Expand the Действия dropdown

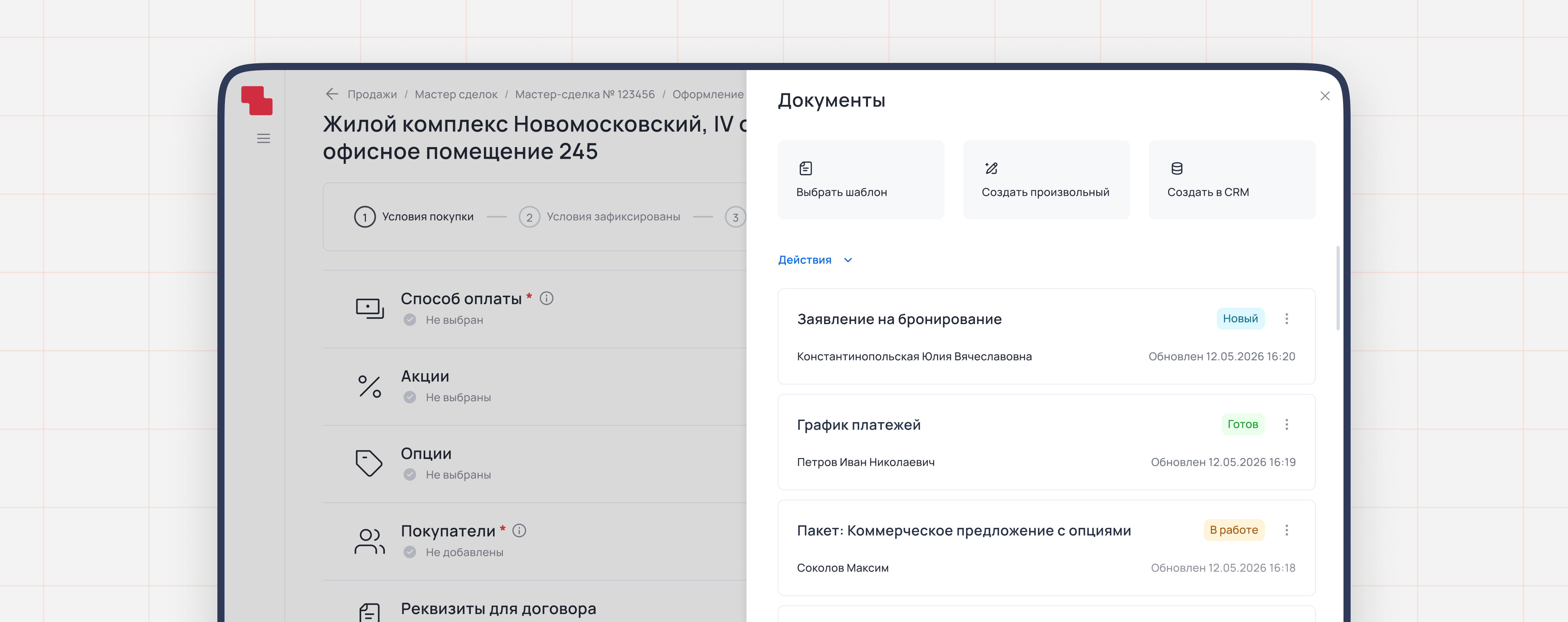815,260
